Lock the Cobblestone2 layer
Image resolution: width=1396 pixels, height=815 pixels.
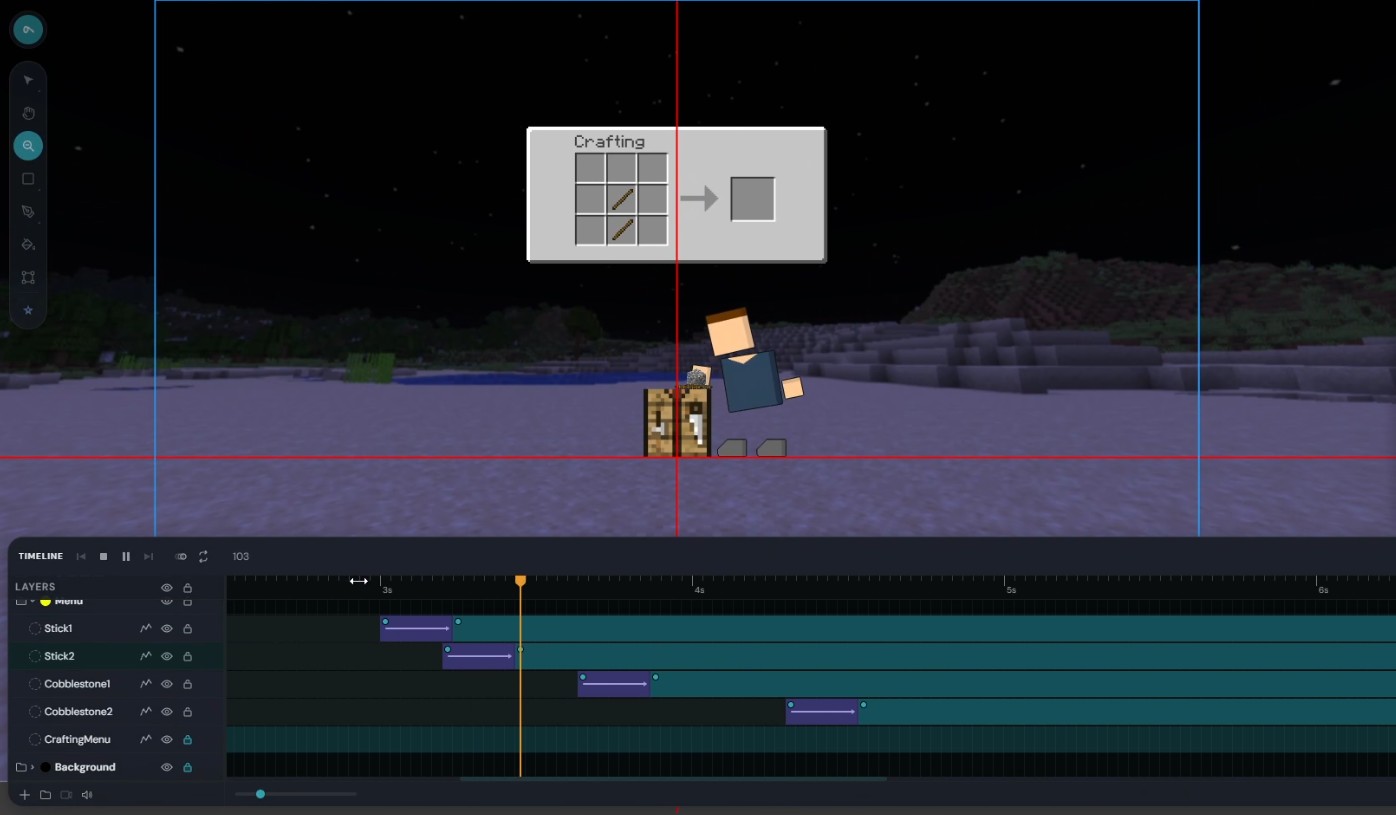(x=187, y=712)
